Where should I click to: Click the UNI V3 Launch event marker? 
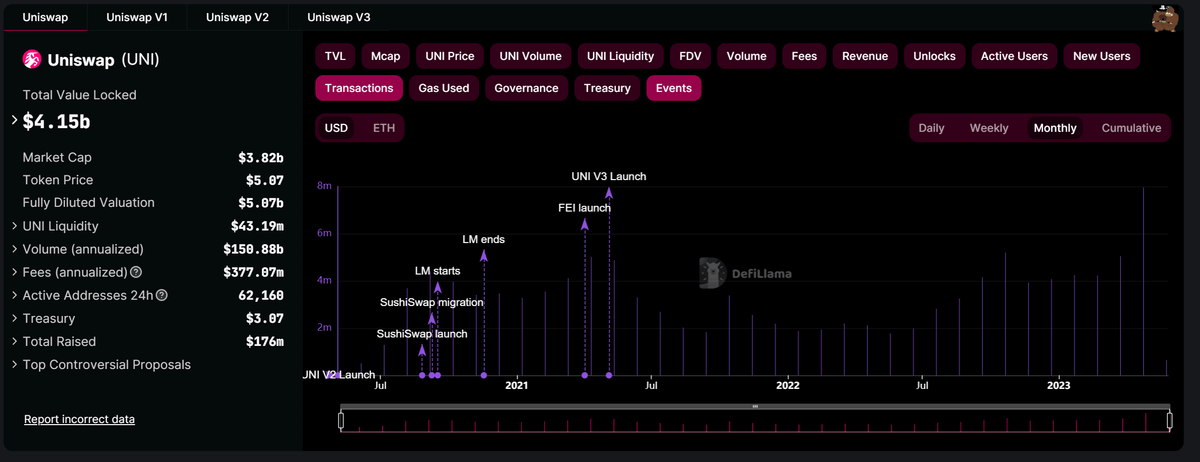pos(609,375)
